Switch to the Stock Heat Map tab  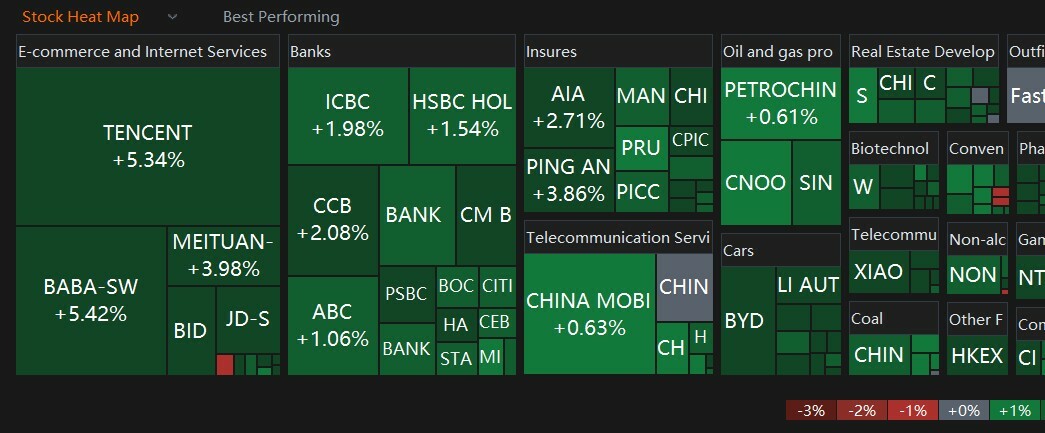[x=81, y=17]
